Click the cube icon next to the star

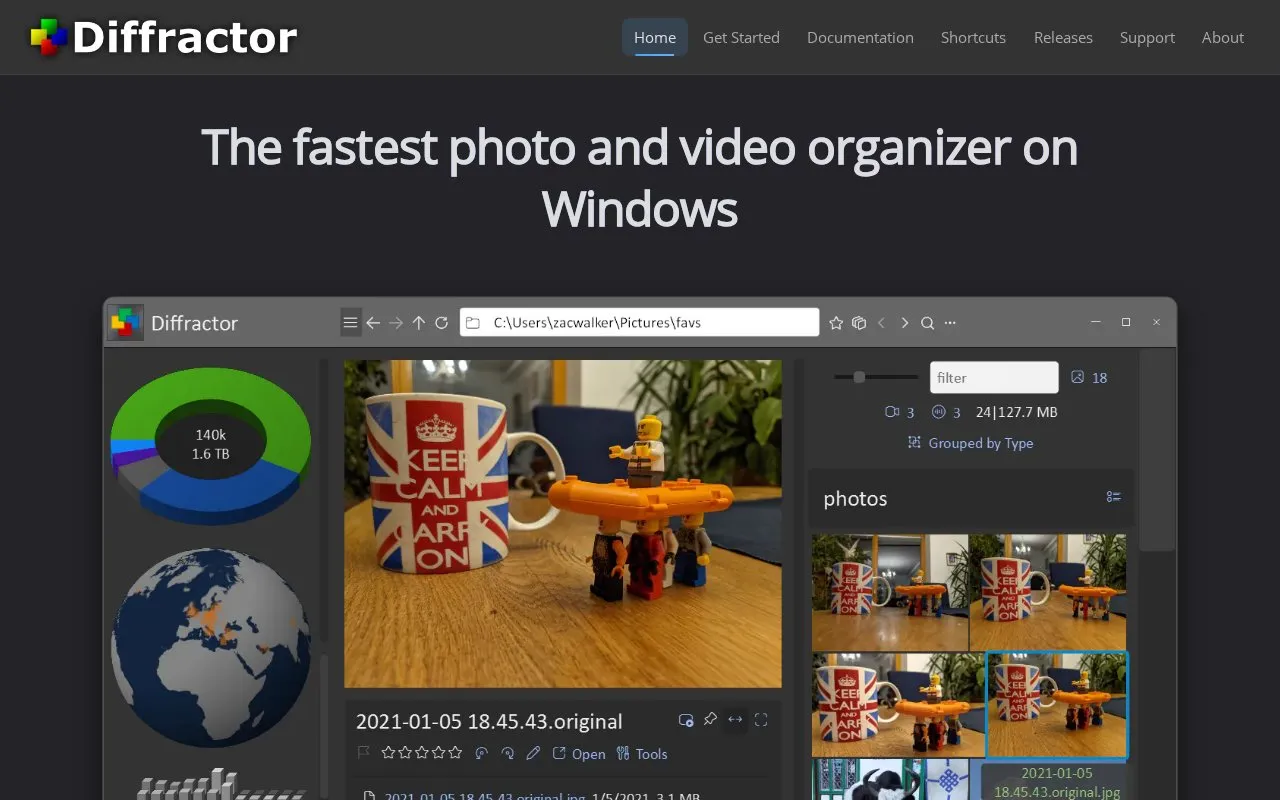click(859, 323)
